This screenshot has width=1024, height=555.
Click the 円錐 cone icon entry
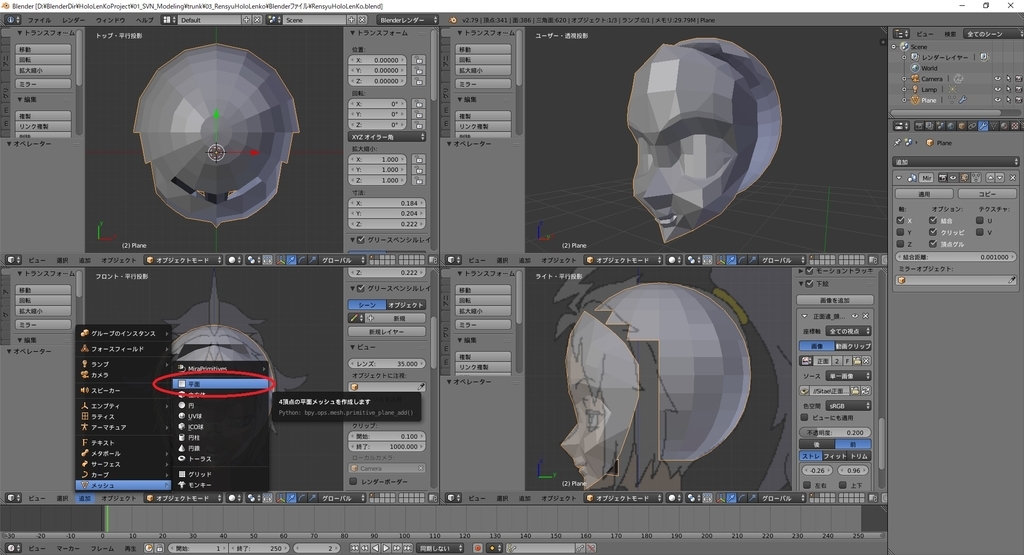coord(182,448)
